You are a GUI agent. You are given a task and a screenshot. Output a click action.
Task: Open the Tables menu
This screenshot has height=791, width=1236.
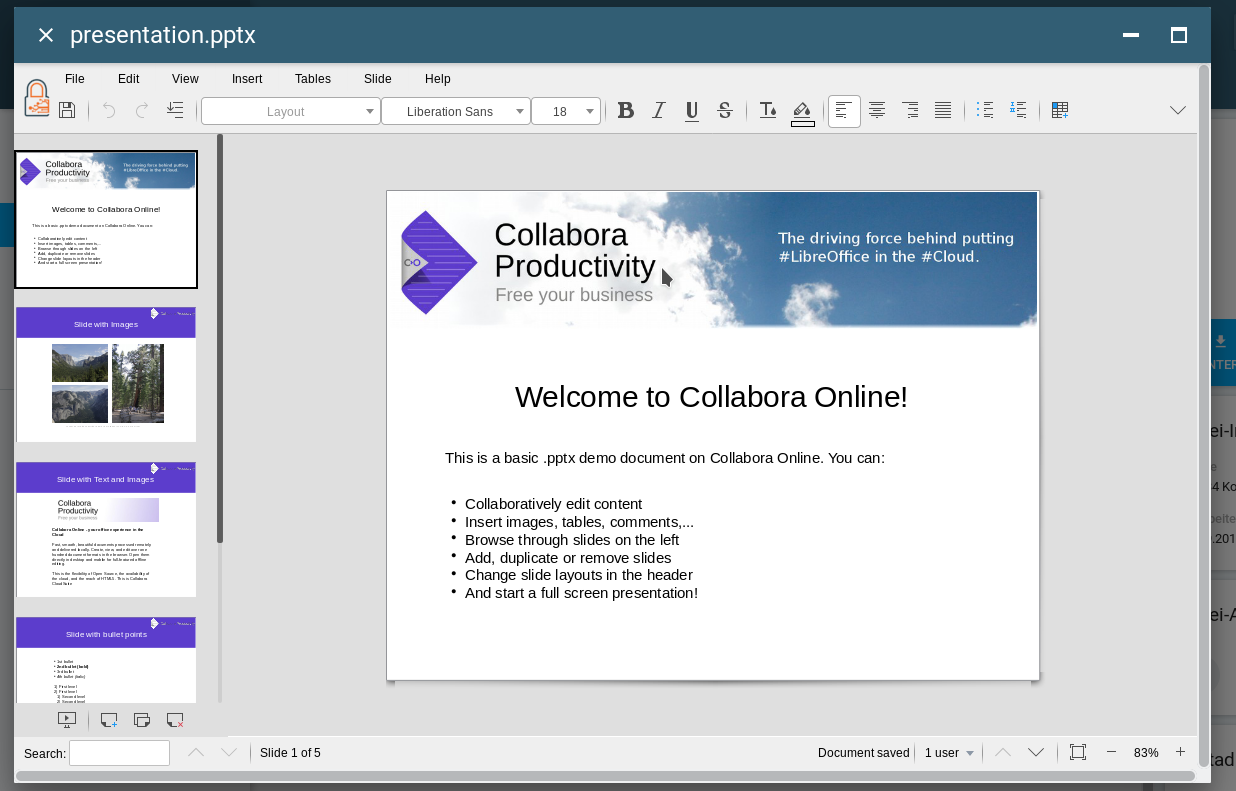point(313,79)
